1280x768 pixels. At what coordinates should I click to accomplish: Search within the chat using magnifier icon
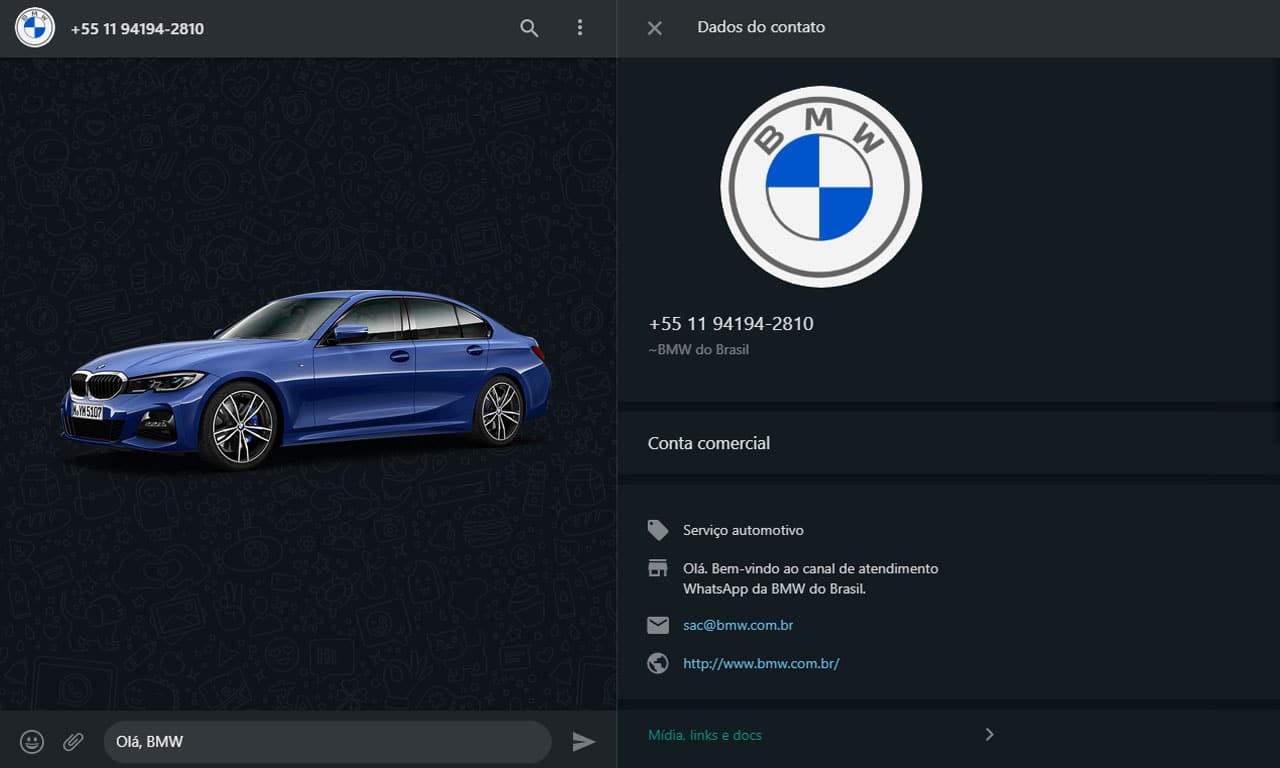[x=529, y=28]
